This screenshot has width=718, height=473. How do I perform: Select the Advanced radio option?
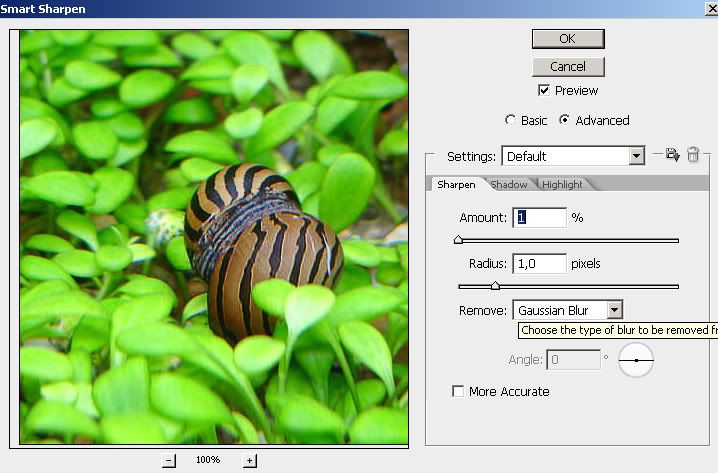[564, 120]
